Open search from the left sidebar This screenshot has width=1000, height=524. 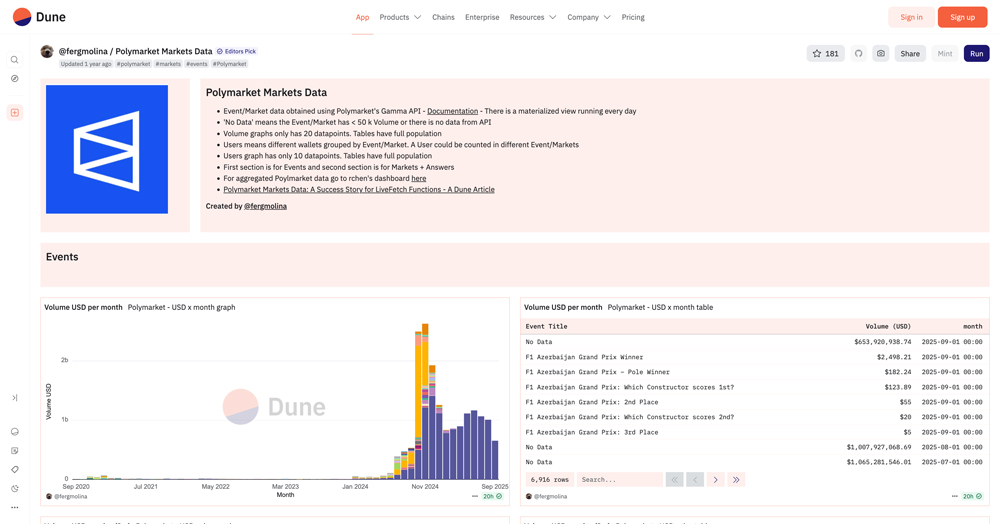(x=15, y=60)
